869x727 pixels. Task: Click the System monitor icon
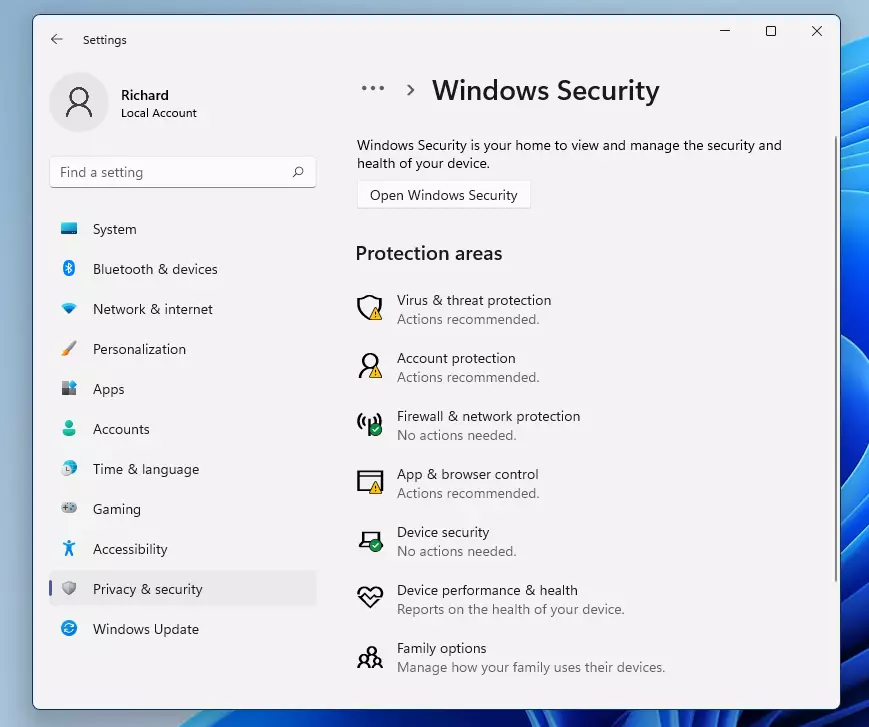[69, 228]
